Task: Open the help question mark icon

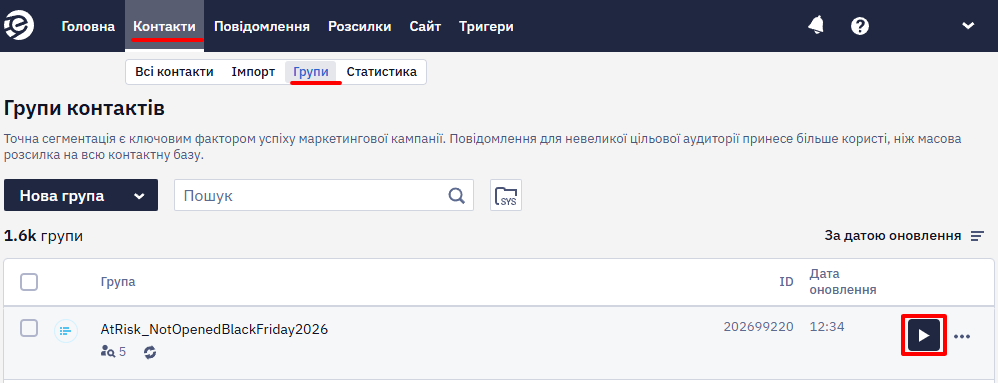Action: (x=860, y=26)
